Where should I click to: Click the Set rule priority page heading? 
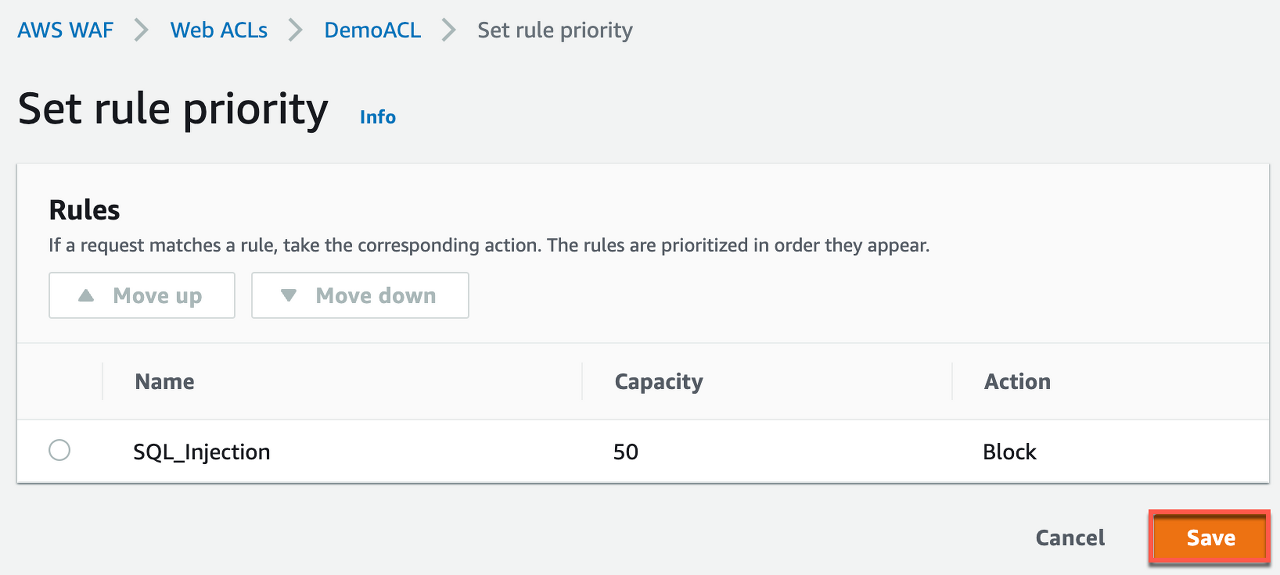(x=173, y=109)
